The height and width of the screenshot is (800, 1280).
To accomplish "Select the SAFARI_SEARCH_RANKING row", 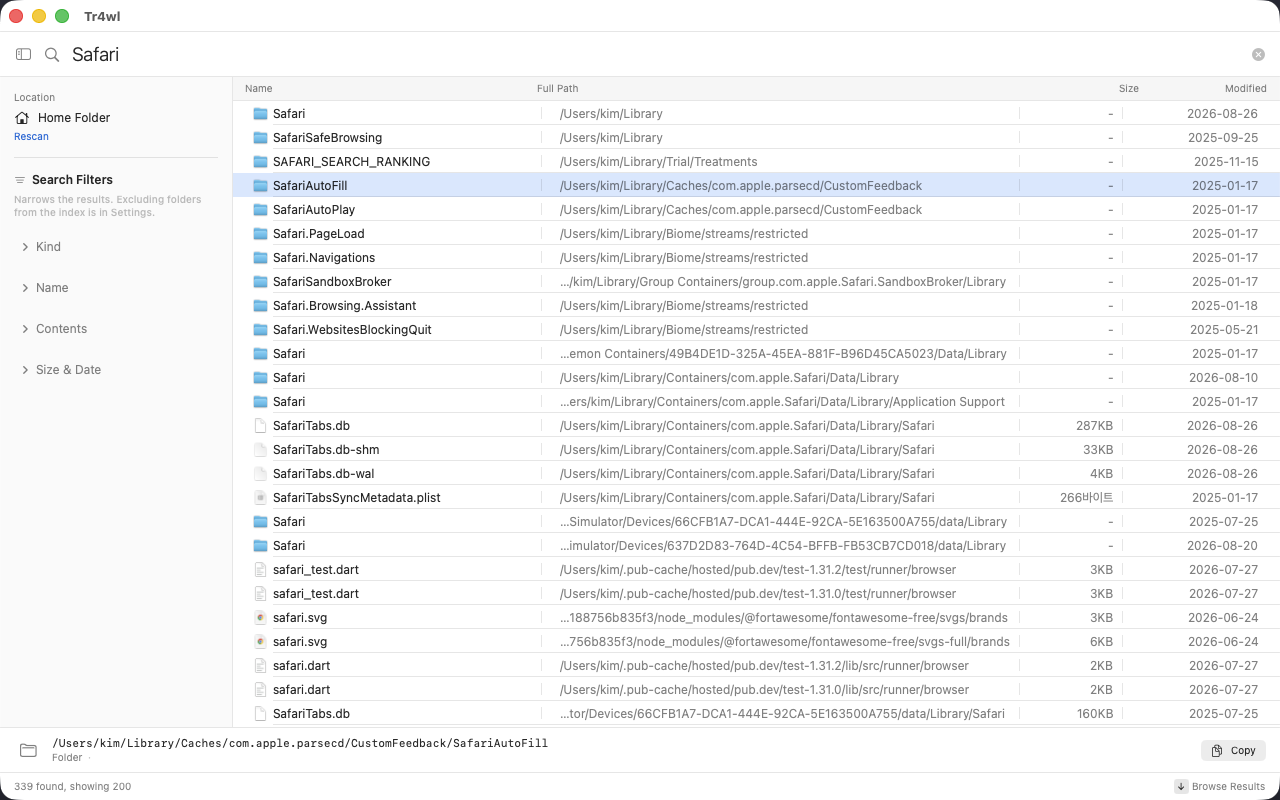I will click(x=756, y=161).
